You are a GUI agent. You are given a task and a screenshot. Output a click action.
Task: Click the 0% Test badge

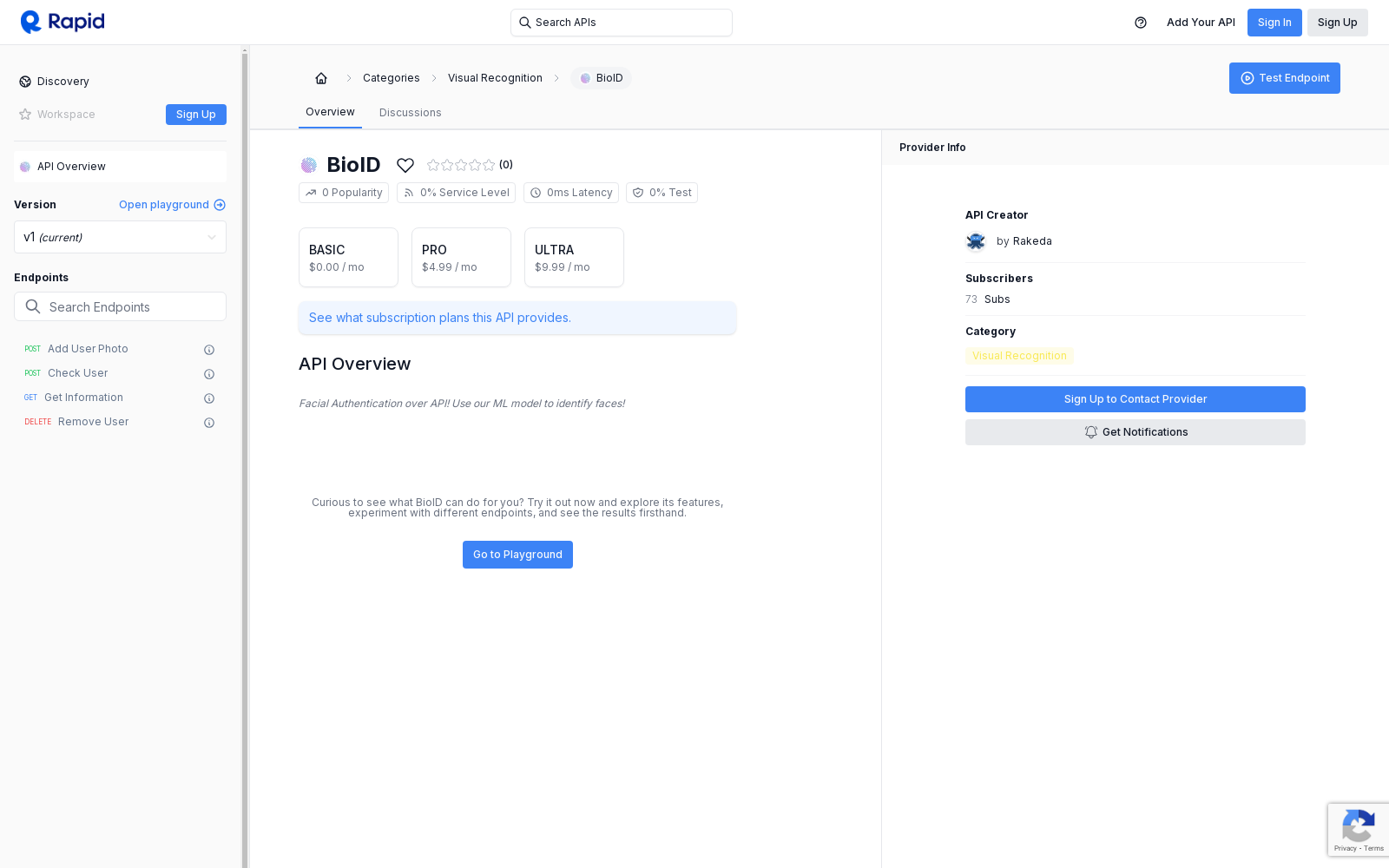pos(662,193)
